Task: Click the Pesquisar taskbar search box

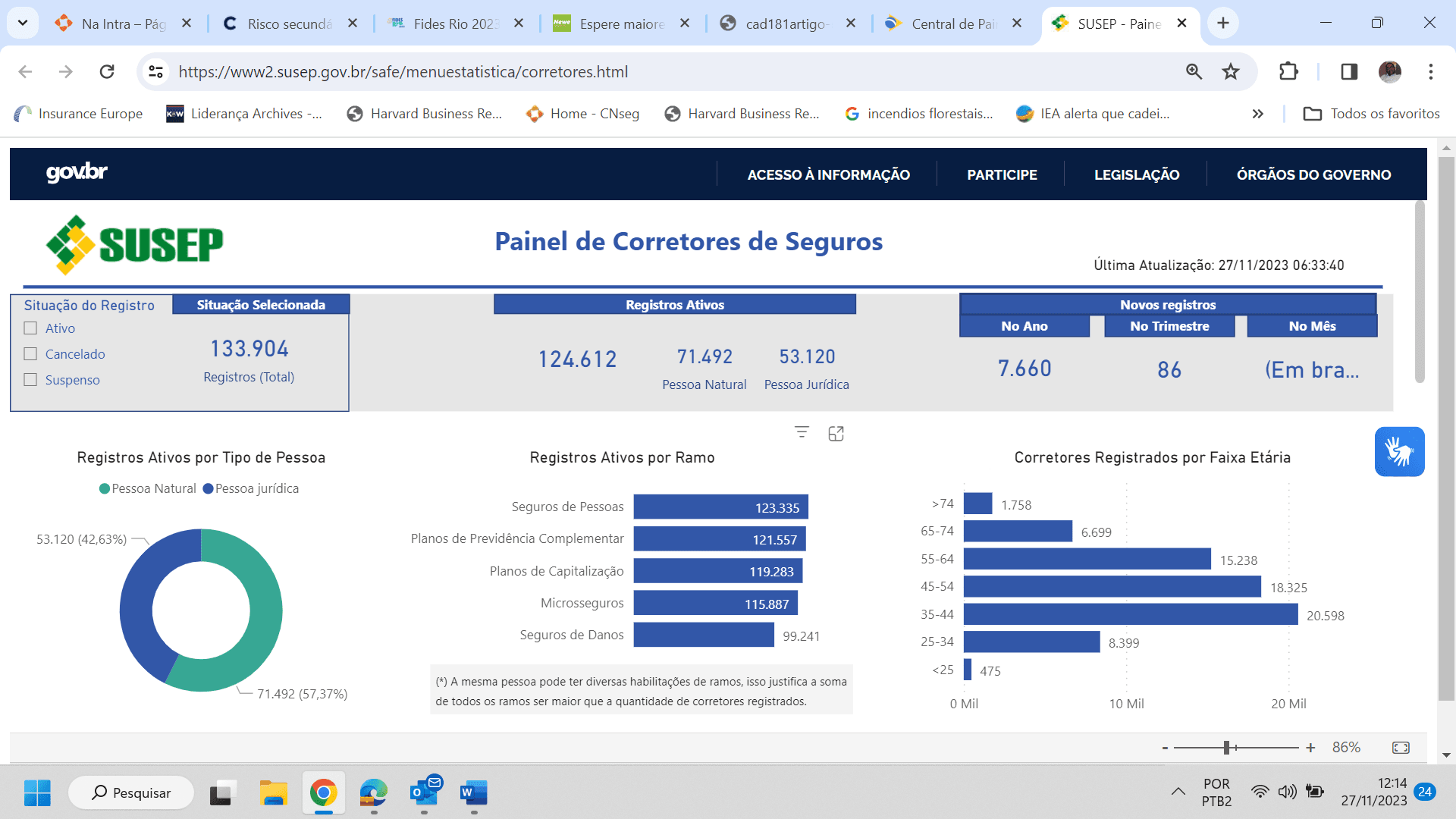Action: tap(131, 793)
